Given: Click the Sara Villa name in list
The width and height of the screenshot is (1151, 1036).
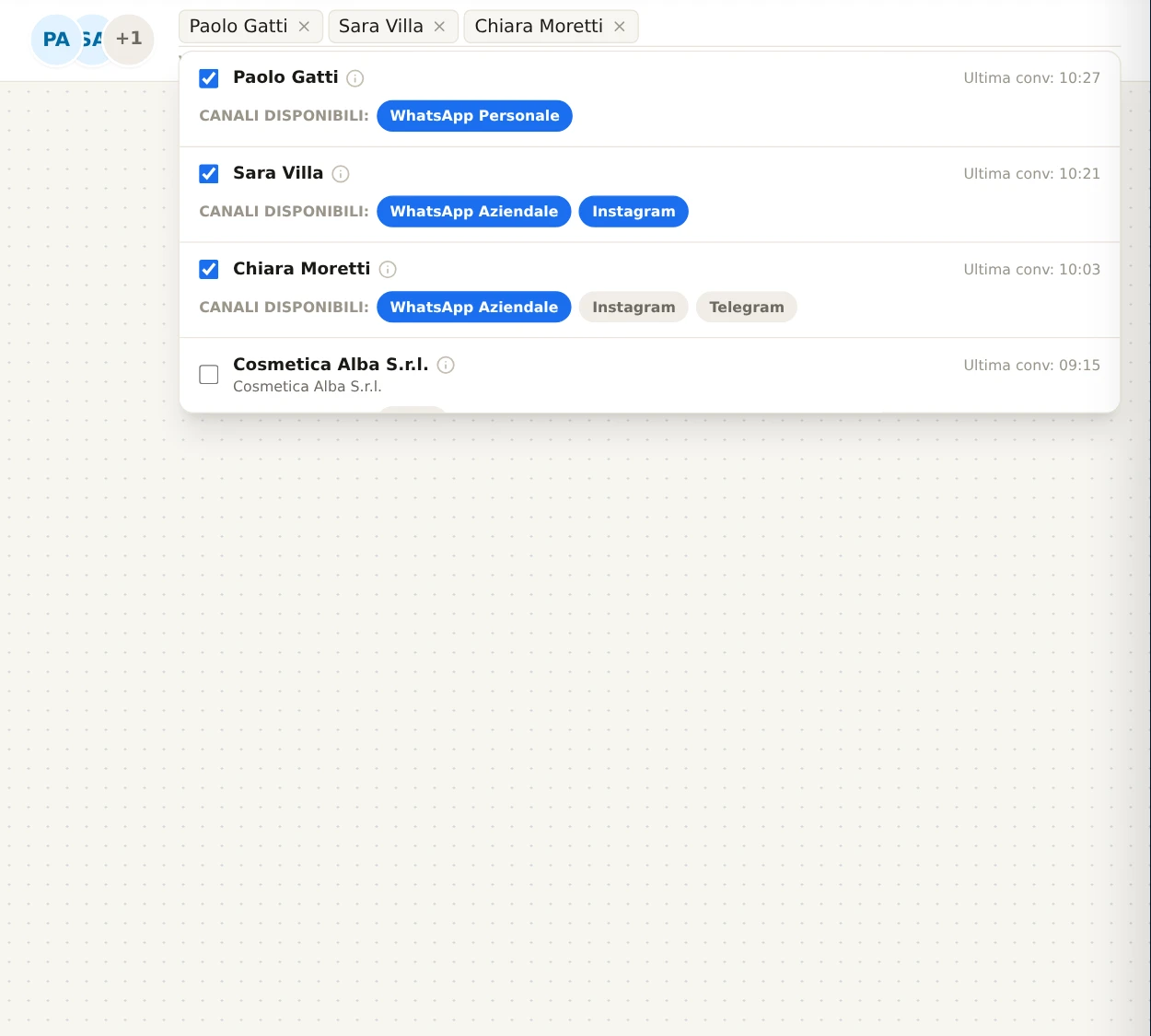Looking at the screenshot, I should click(x=278, y=173).
